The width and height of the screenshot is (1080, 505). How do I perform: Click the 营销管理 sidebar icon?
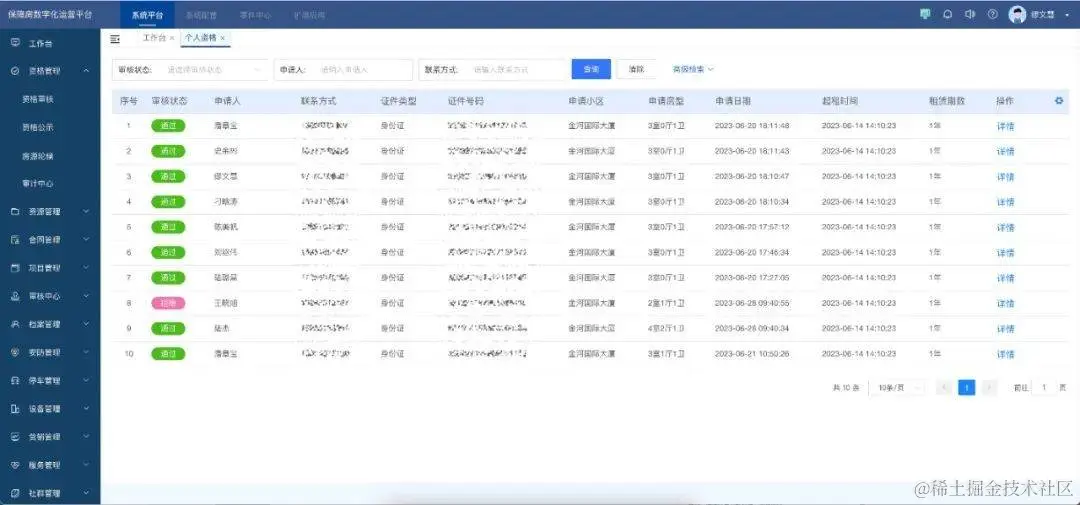[15, 437]
